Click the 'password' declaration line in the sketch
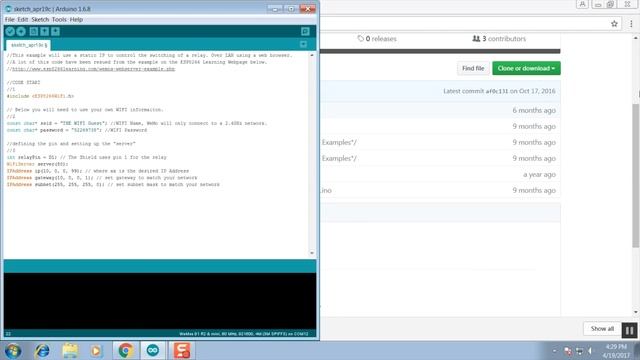The image size is (640, 360). pyautogui.click(x=77, y=130)
